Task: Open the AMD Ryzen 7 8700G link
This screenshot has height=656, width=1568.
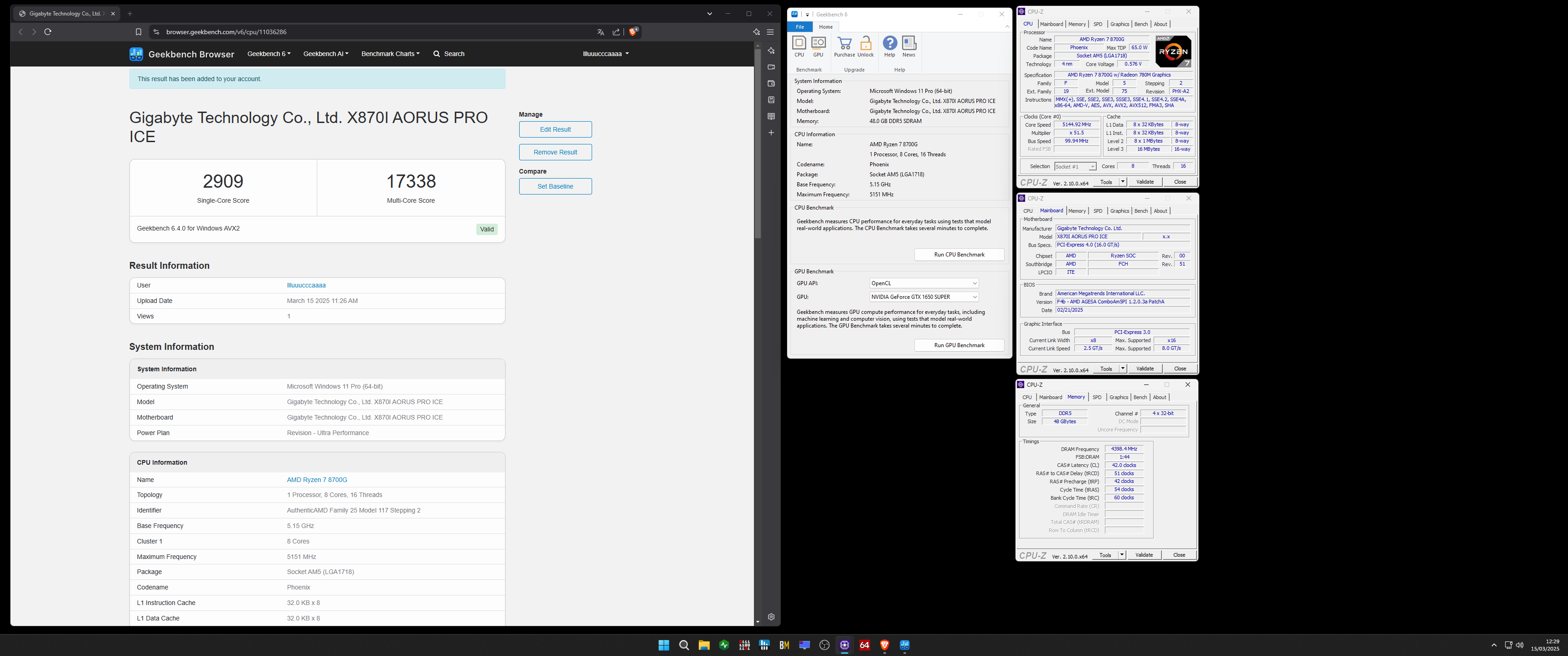Action: [x=317, y=480]
